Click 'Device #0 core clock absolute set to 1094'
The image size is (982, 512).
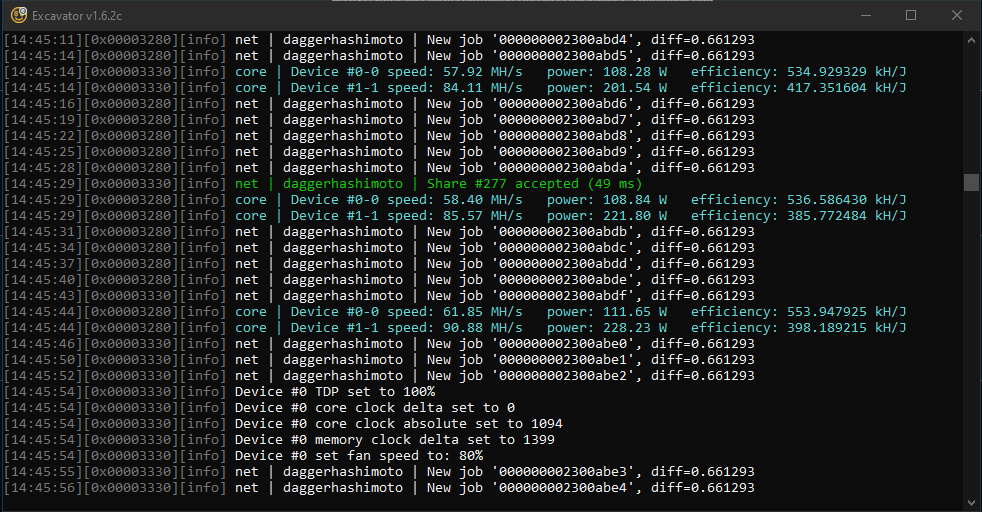click(x=398, y=424)
